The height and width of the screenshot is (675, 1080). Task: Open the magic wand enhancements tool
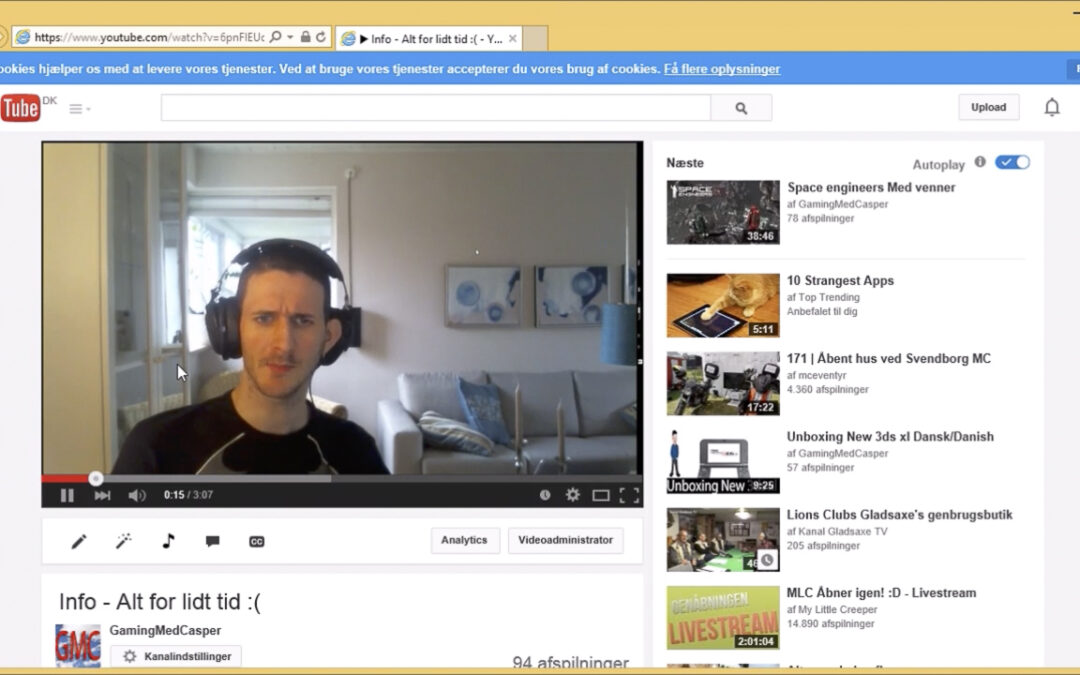tap(123, 541)
